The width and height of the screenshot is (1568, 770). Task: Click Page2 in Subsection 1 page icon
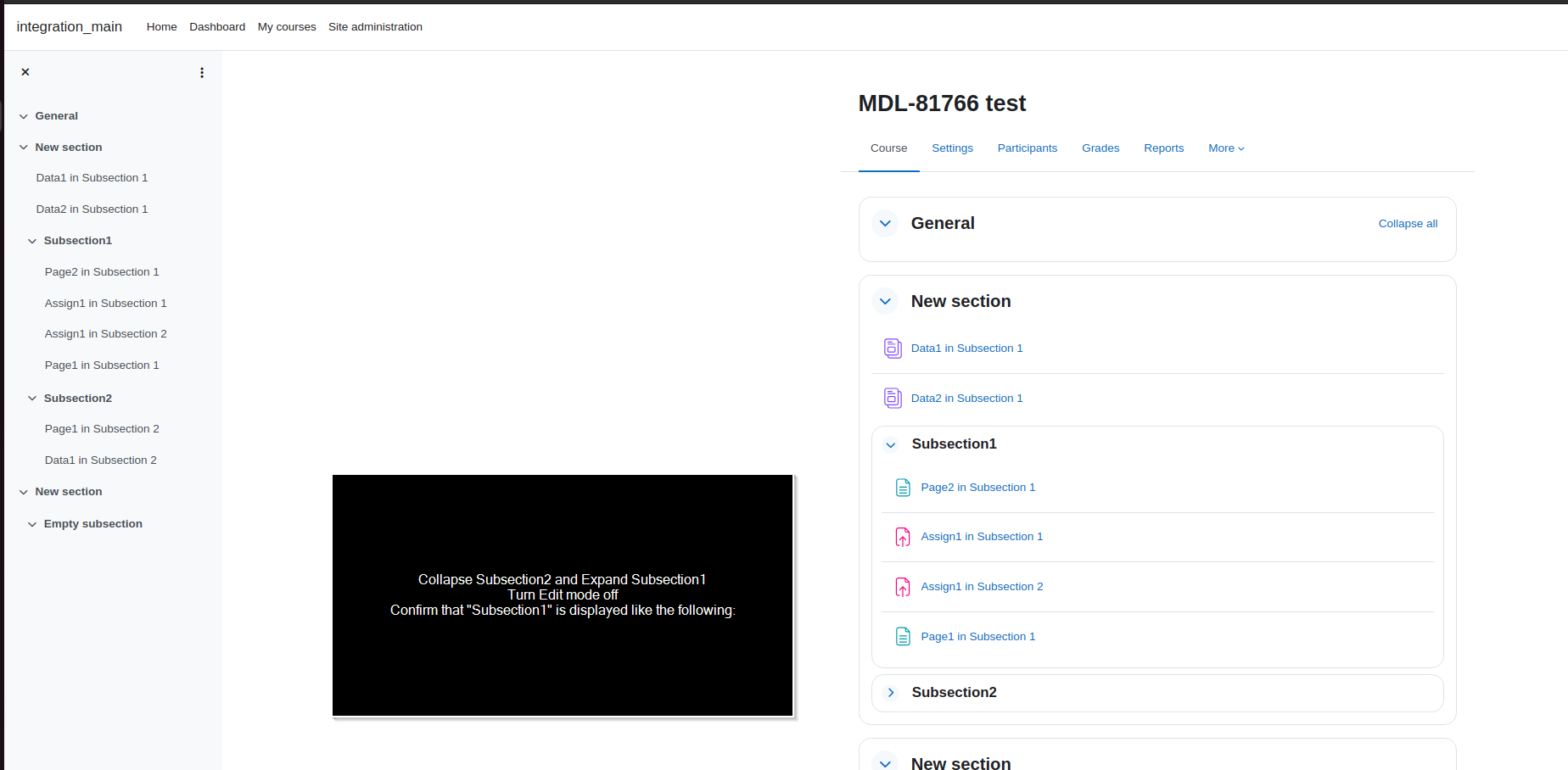(x=903, y=488)
